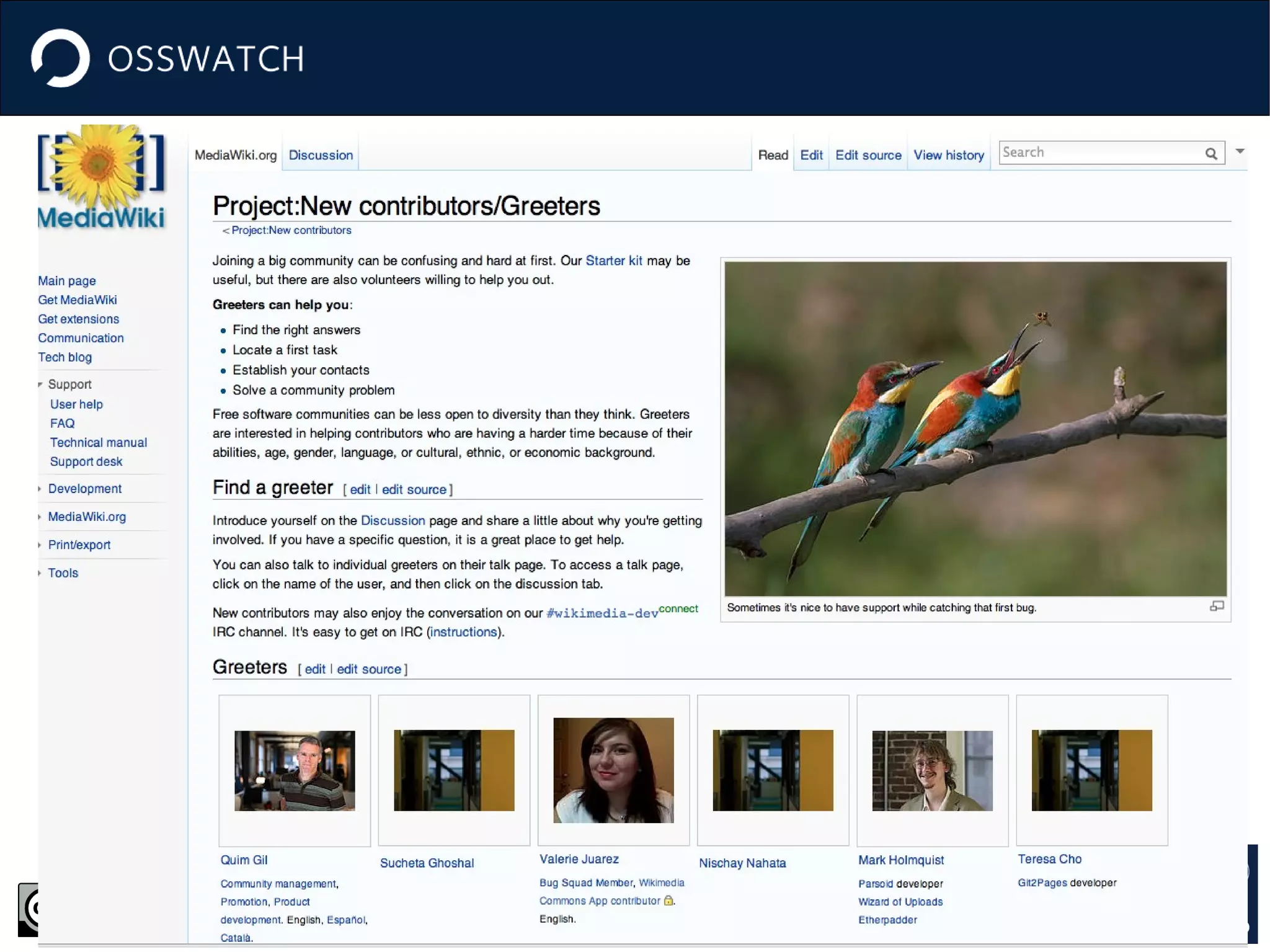Select the Read tab
Image resolution: width=1270 pixels, height=952 pixels.
click(773, 155)
